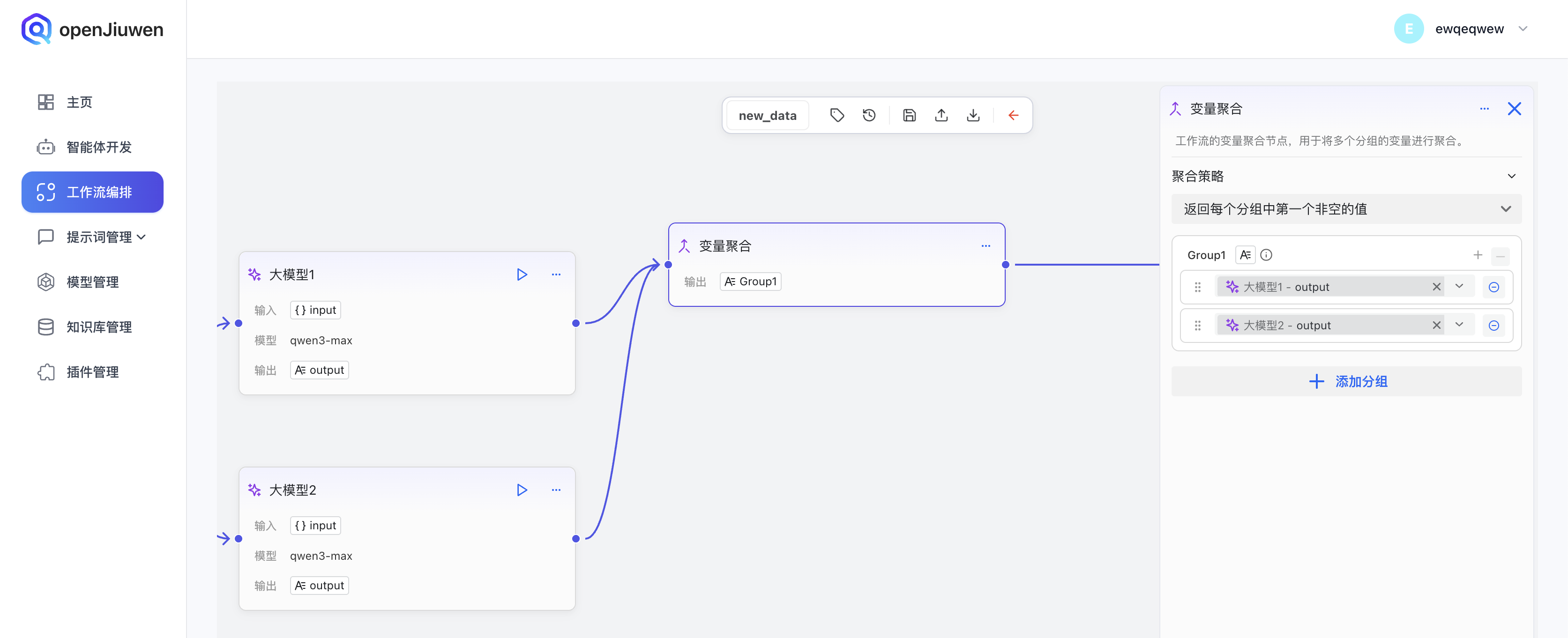Click the upload export icon
Image resolution: width=1568 pixels, height=638 pixels.
pos(941,116)
